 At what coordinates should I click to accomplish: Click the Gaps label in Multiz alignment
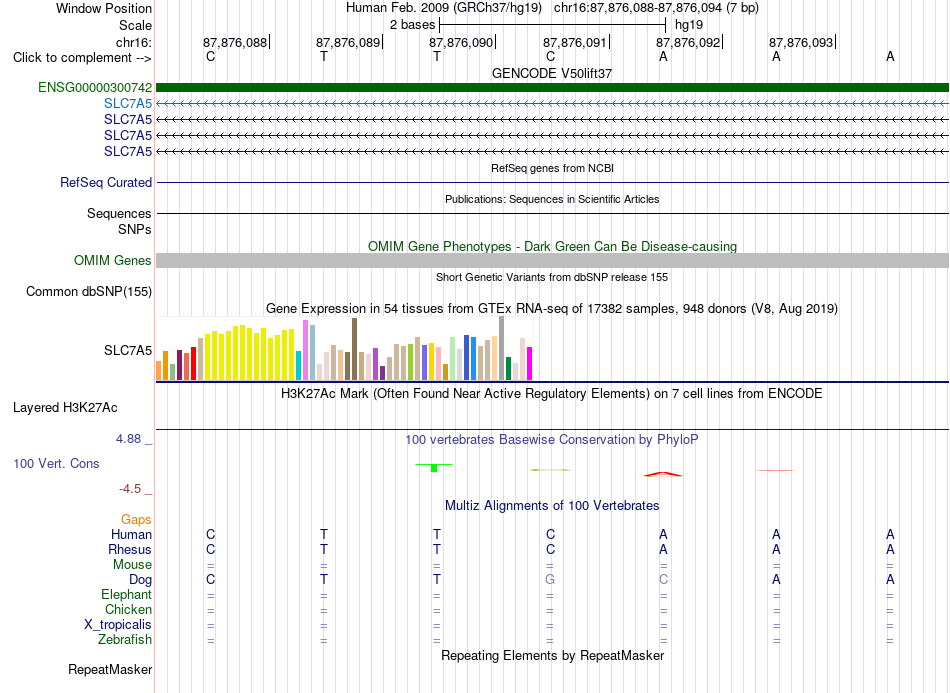click(x=136, y=519)
